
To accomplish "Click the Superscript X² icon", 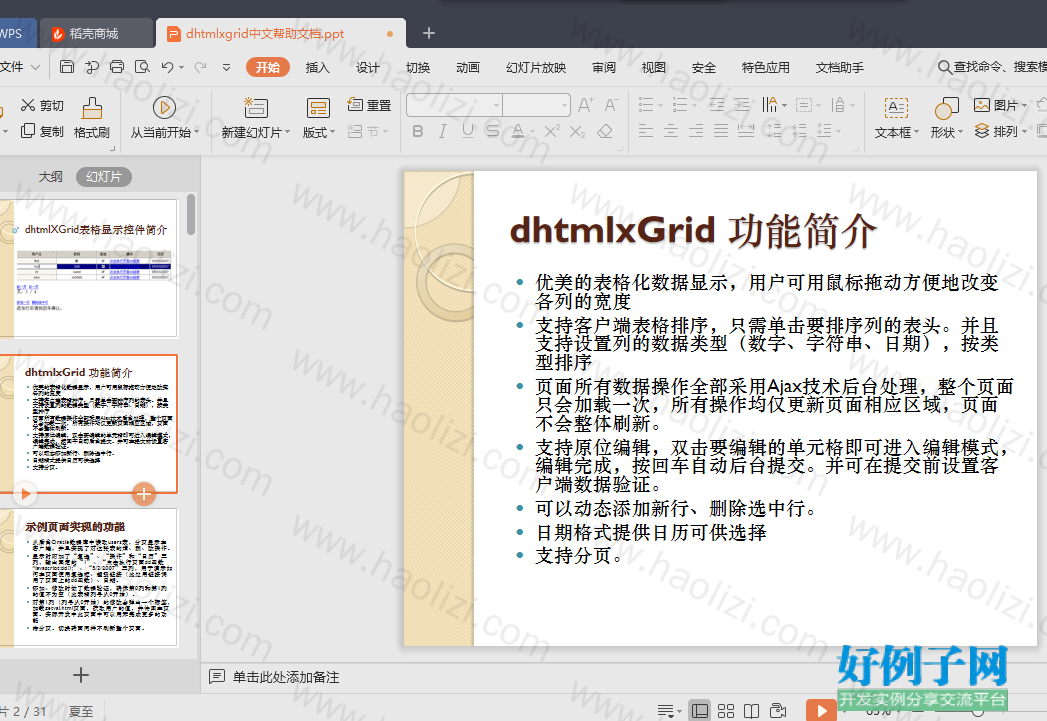I will [x=552, y=132].
